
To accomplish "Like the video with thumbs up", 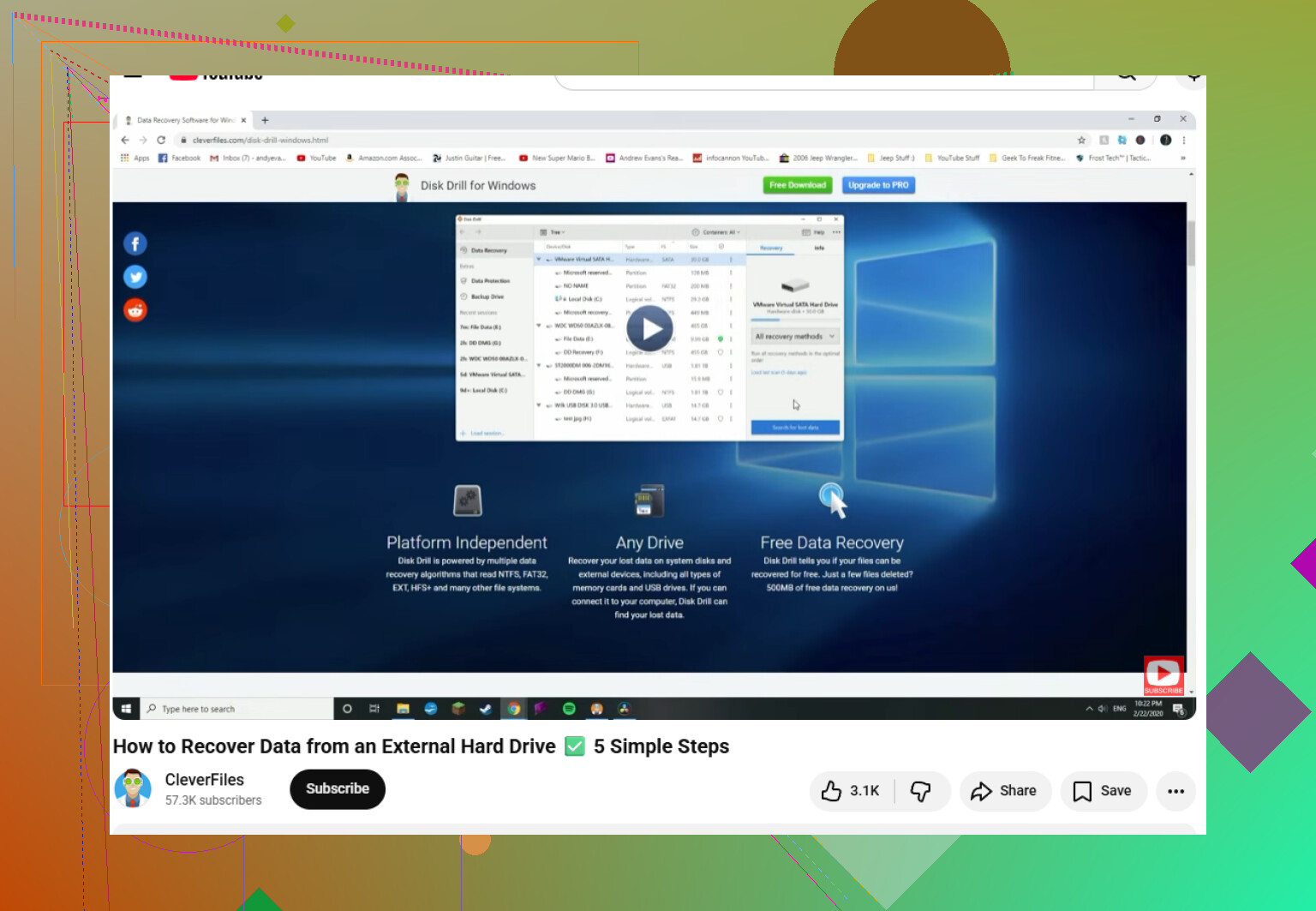I will pyautogui.click(x=852, y=791).
